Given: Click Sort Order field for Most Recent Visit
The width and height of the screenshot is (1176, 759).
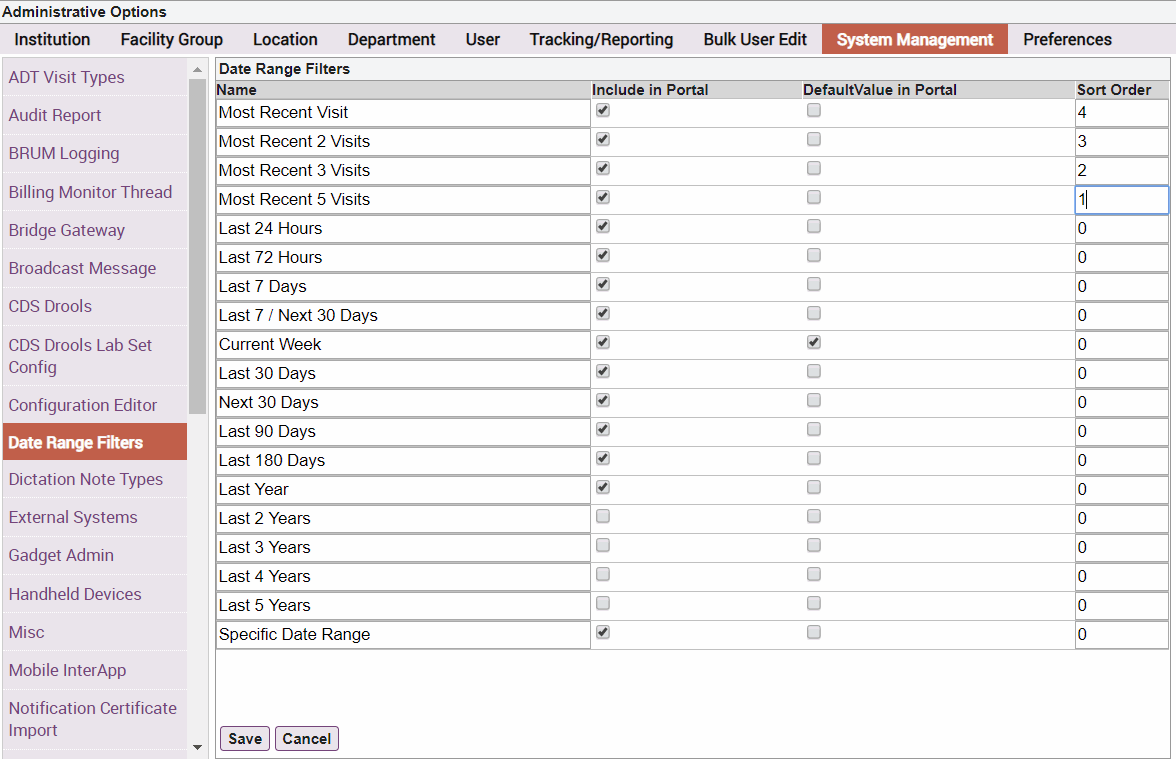Looking at the screenshot, I should tap(1122, 112).
